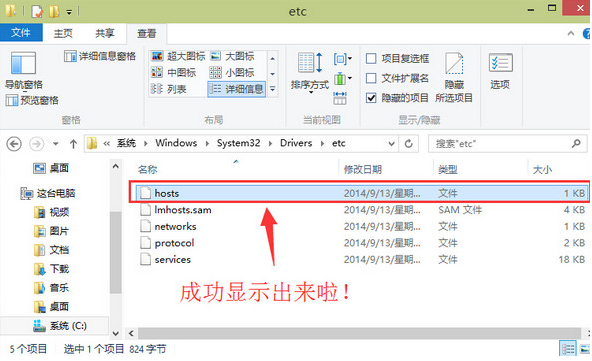Click the horizontal scrollbar left arrow
The width and height of the screenshot is (592, 361).
coord(131,333)
